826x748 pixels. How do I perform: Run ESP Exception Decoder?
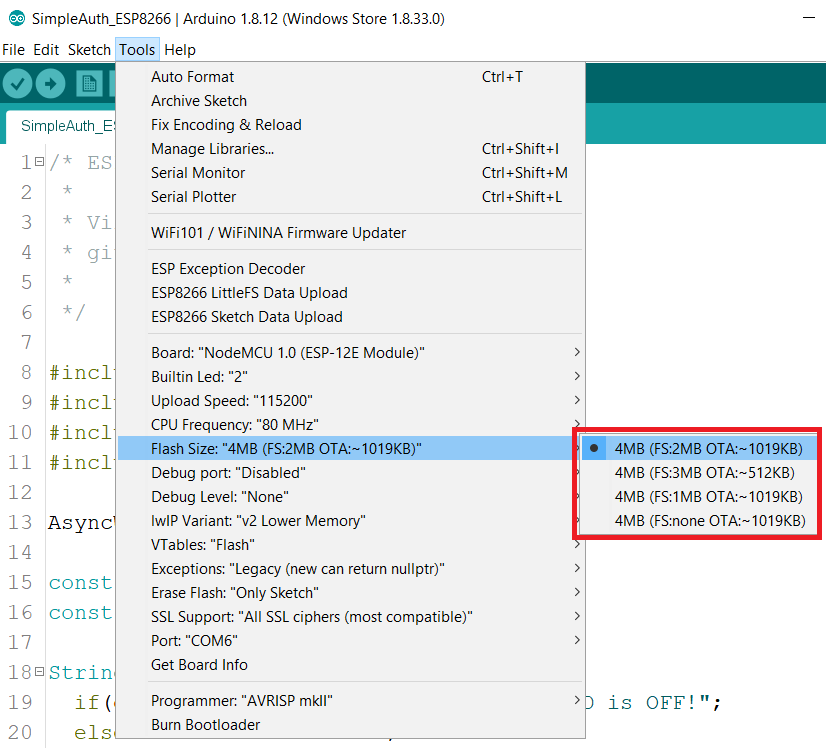[x=350, y=269]
